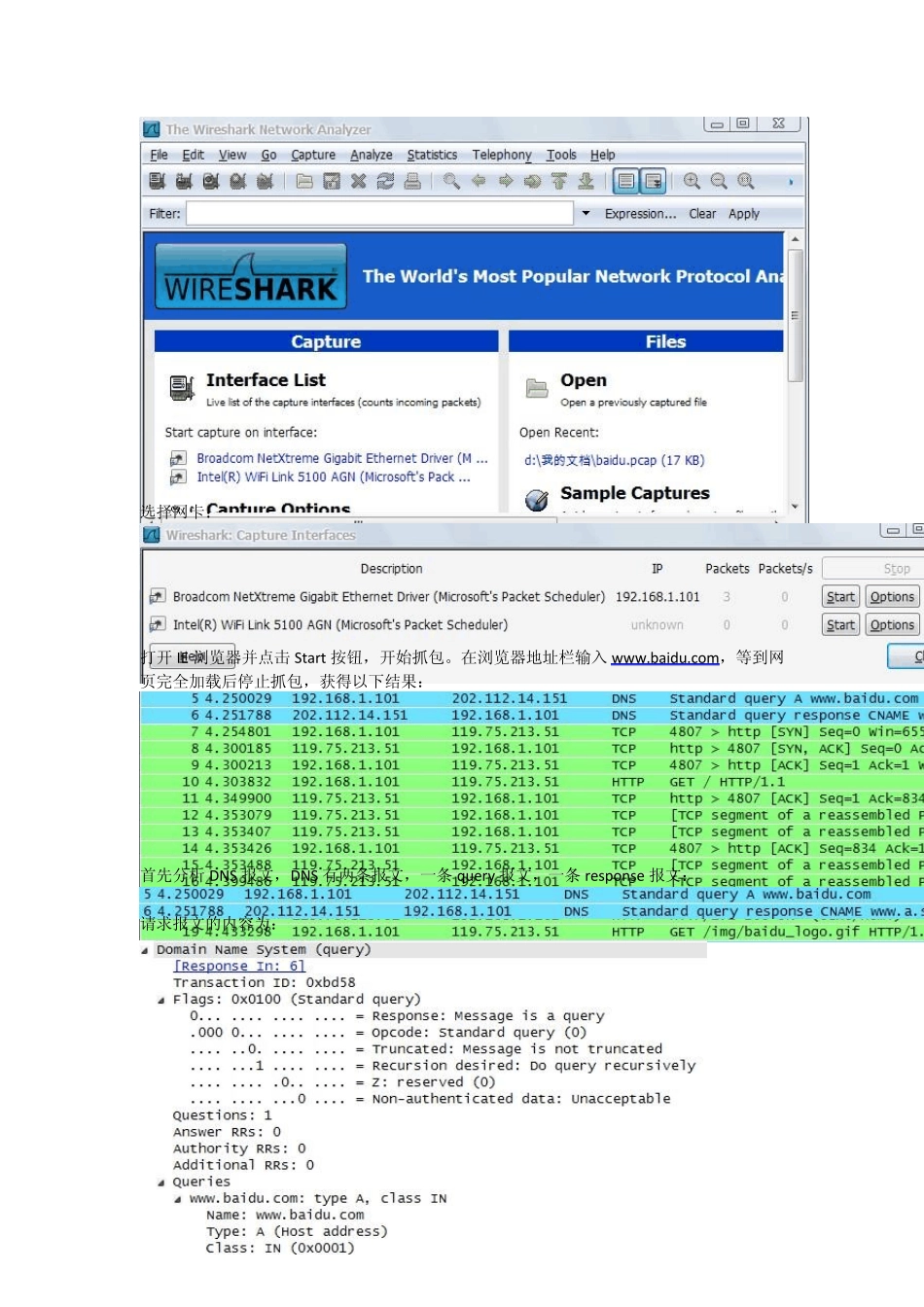Open the filter history dropdown arrow
The image size is (924, 1307).
[586, 214]
